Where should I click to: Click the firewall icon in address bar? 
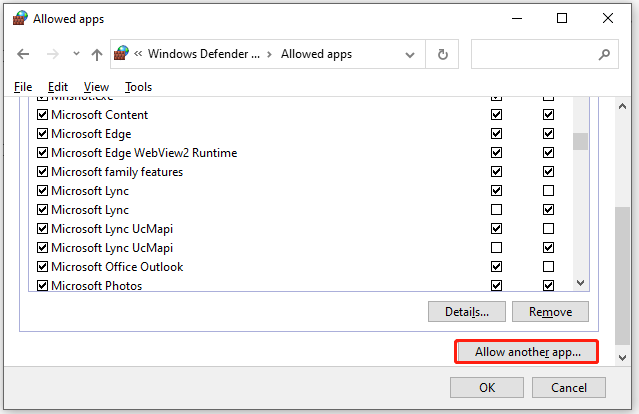click(x=122, y=54)
